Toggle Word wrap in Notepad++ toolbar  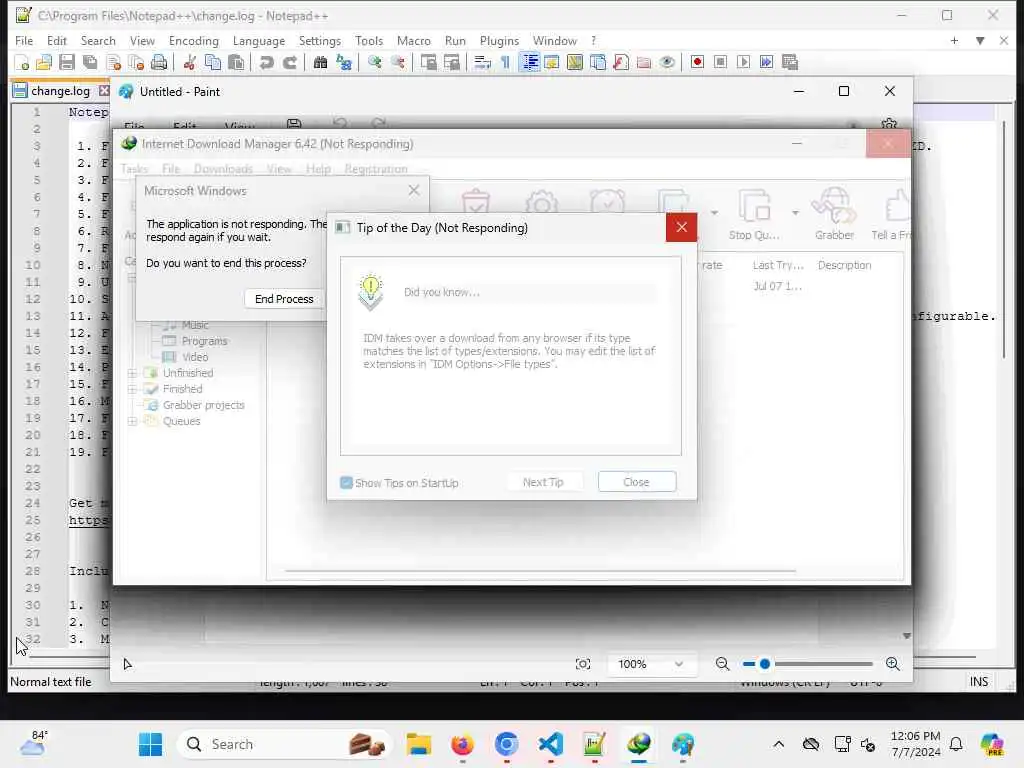(482, 63)
